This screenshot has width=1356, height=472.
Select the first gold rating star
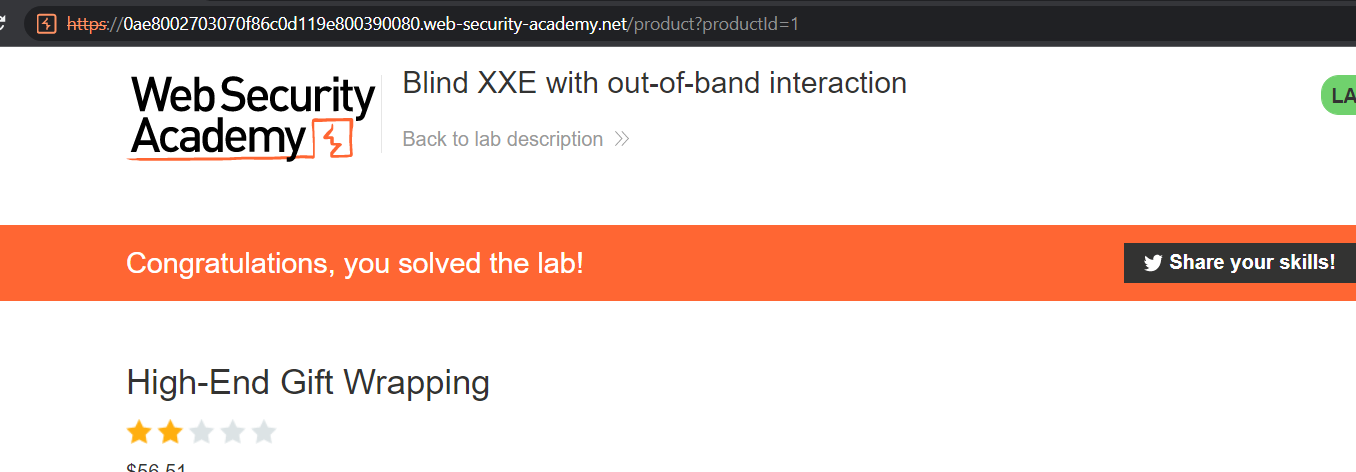(139, 432)
